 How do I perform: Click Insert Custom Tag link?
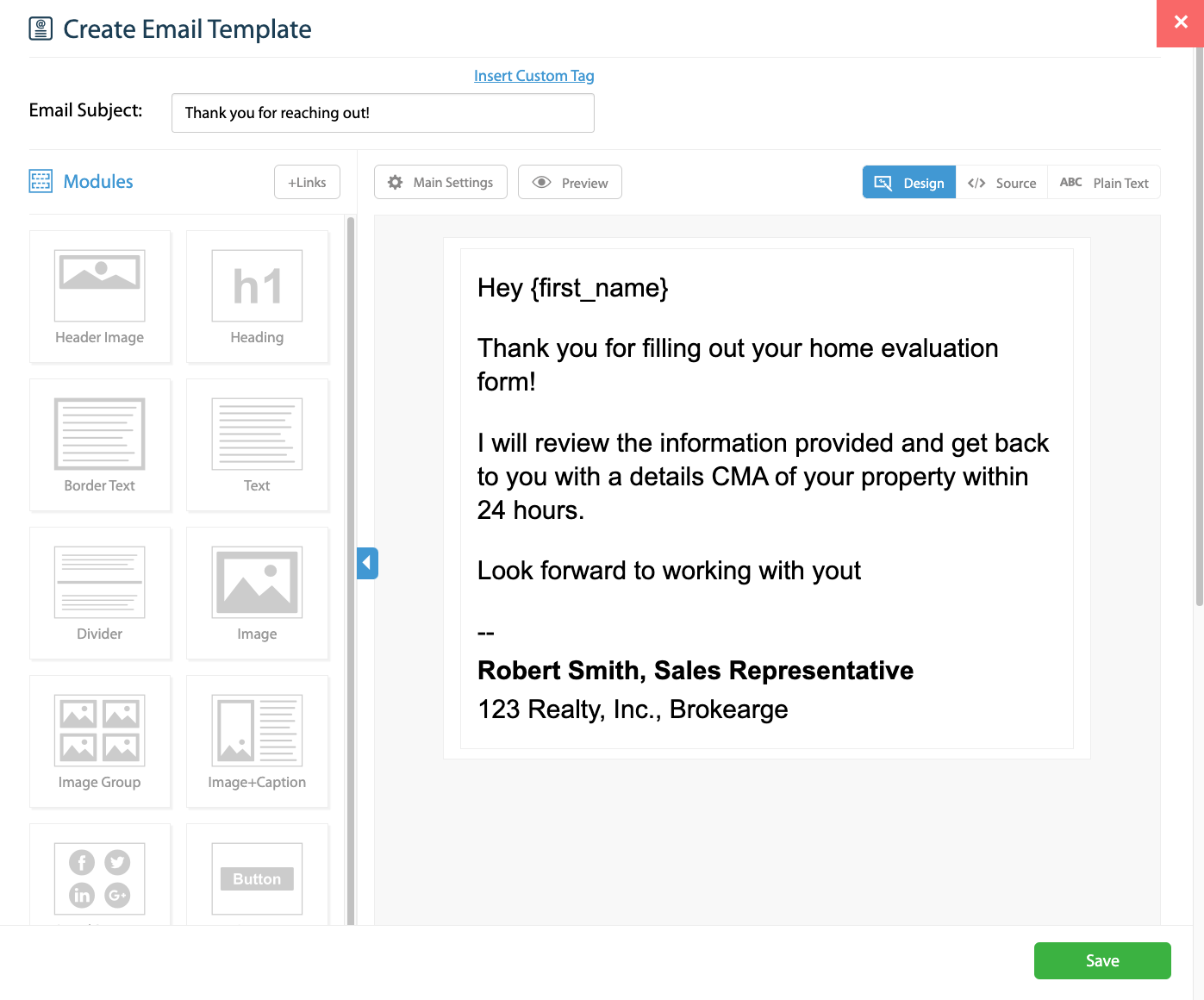coord(534,76)
